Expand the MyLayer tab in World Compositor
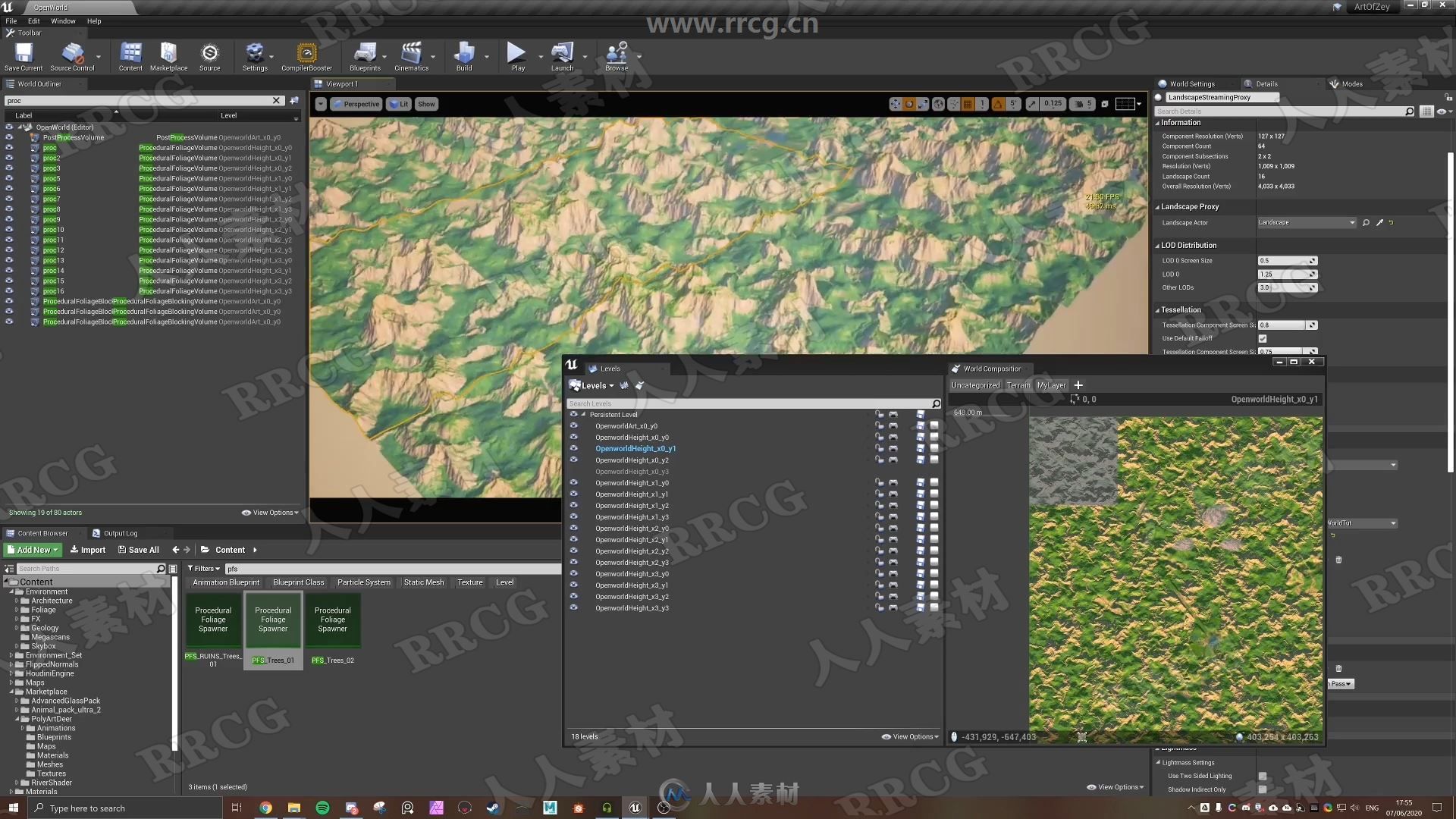Screen dimensions: 1456x819 click(x=1051, y=384)
